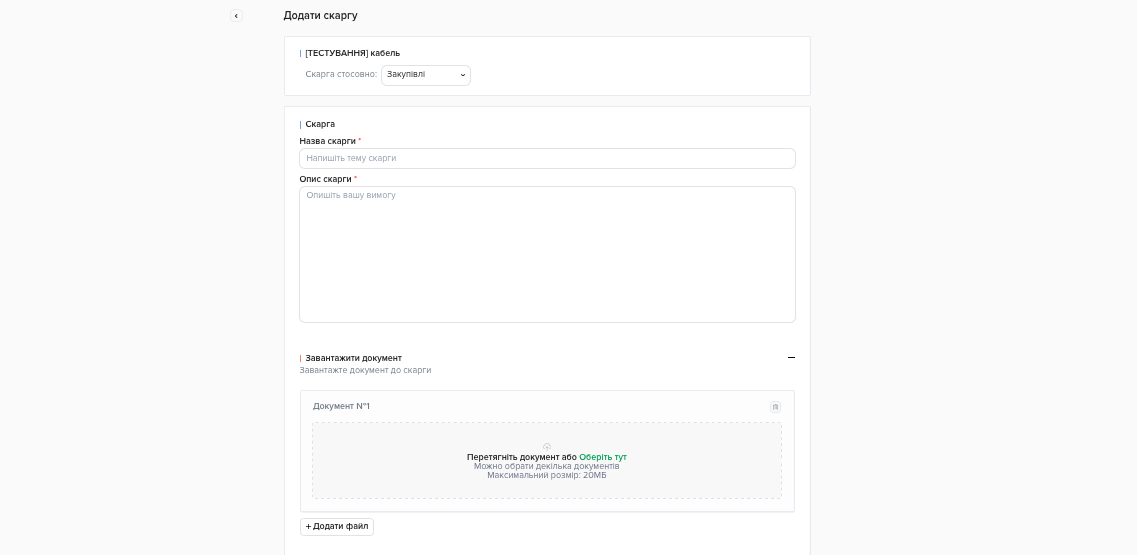Click the Завантажити документ heading
The image size is (1137, 555).
coord(353,358)
